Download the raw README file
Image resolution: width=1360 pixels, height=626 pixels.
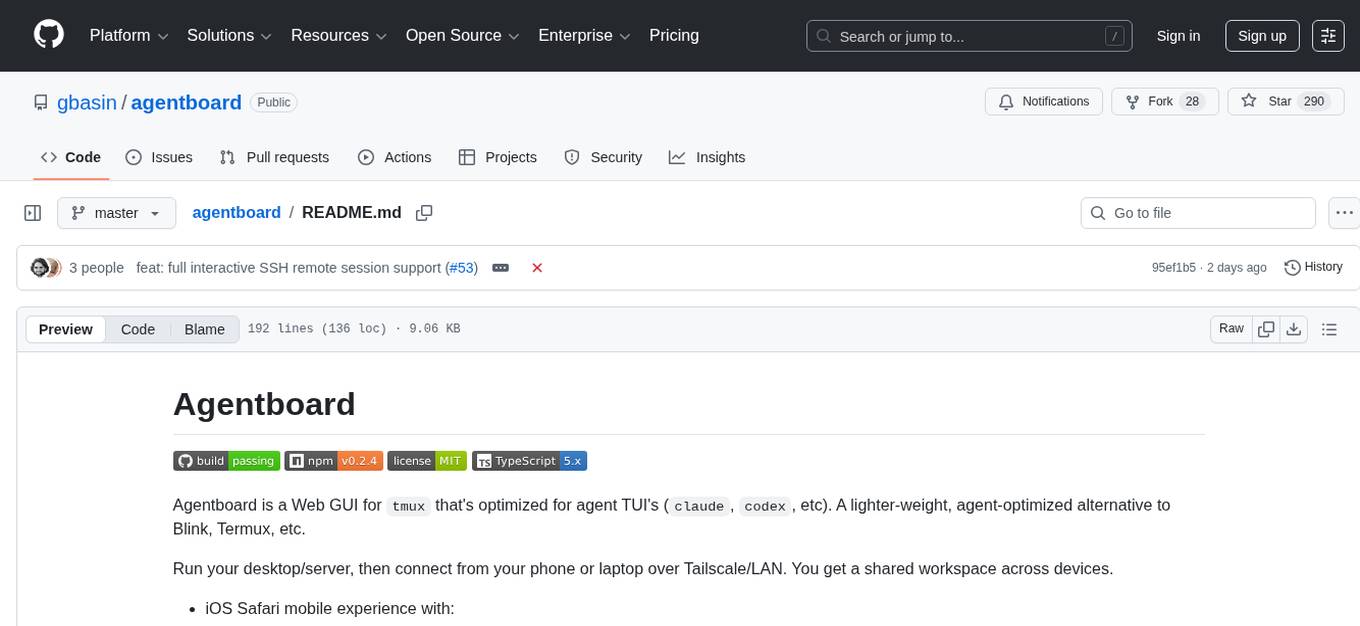coord(1294,328)
